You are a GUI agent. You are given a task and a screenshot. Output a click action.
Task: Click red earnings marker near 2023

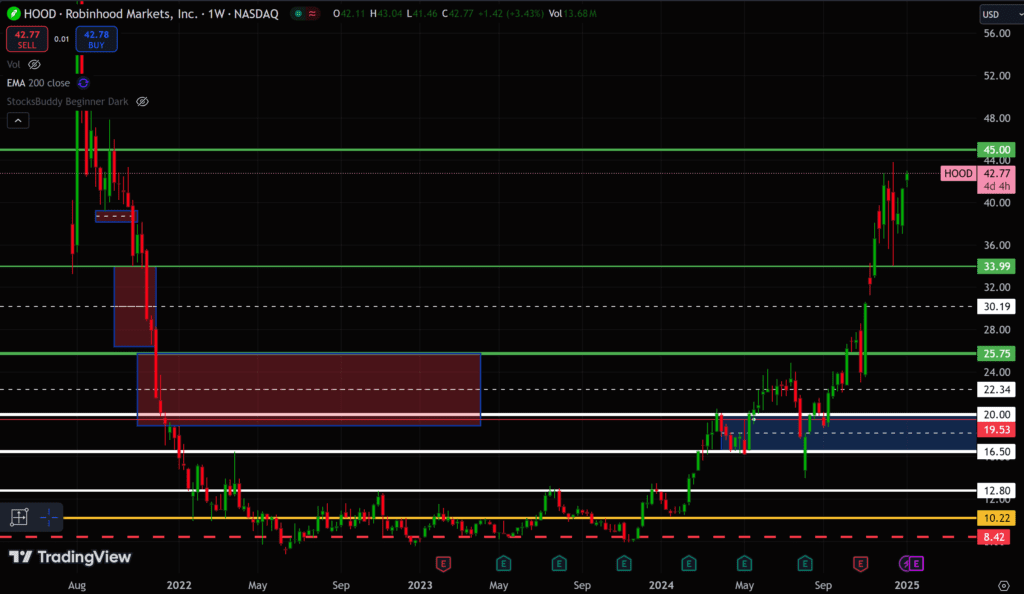click(x=443, y=563)
